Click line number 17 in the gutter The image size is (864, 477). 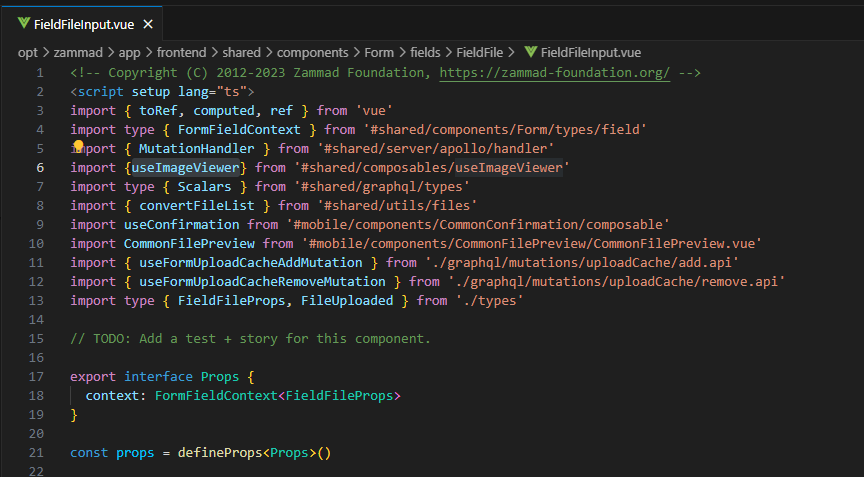[x=36, y=377]
